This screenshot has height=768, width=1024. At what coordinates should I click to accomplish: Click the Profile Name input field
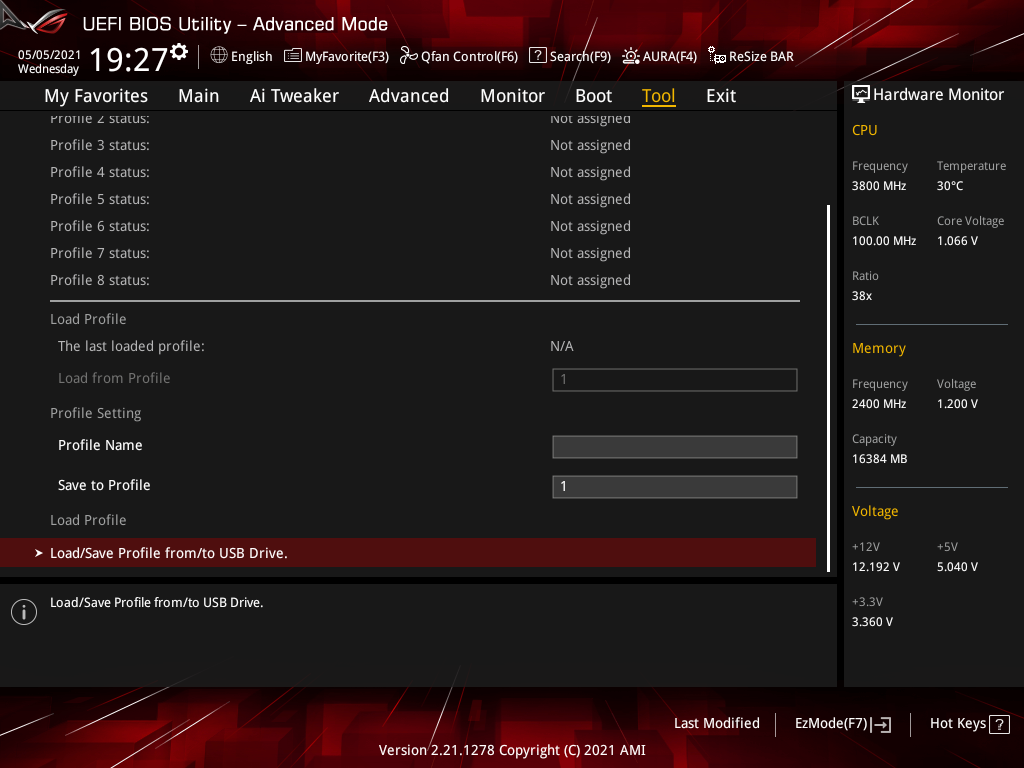tap(675, 447)
